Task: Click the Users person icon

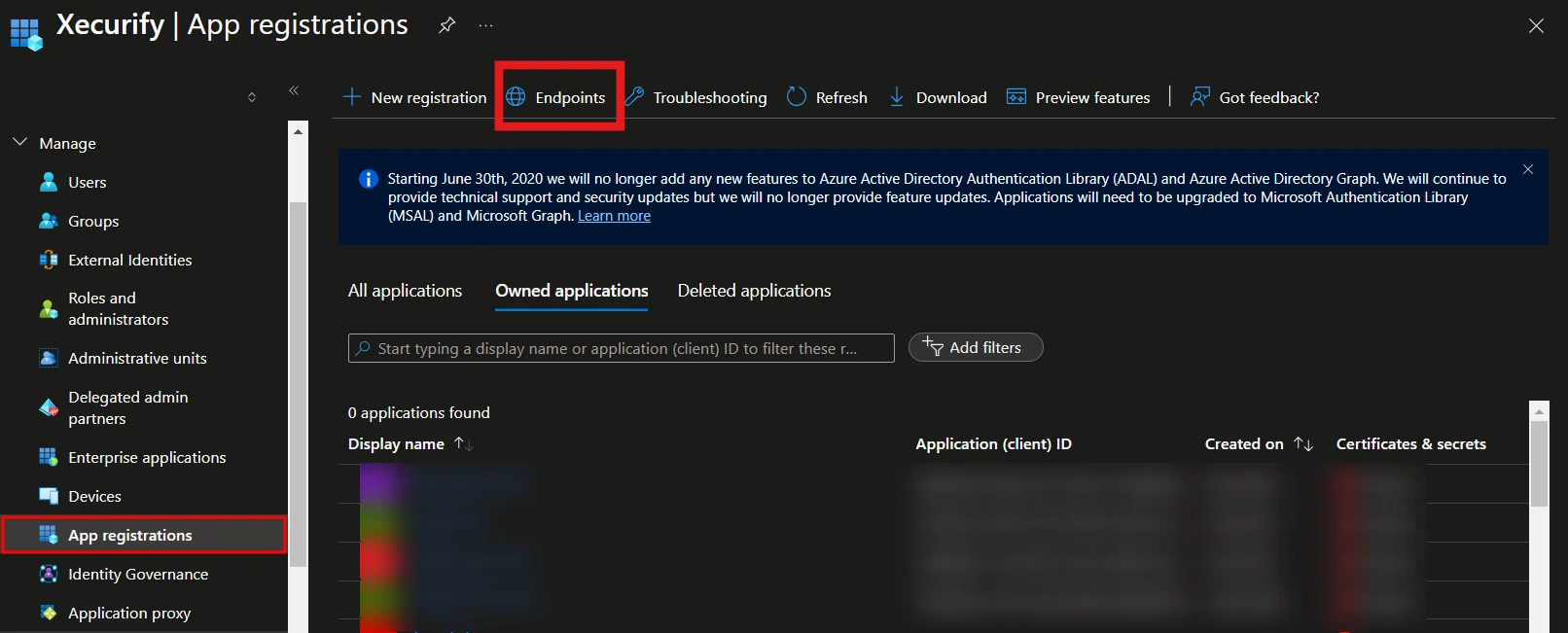Action: 49,182
